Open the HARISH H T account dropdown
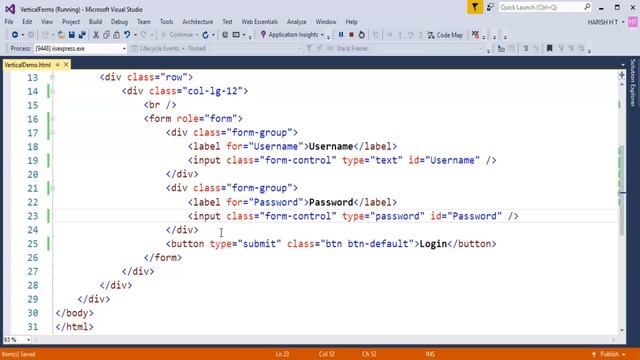Image resolution: width=640 pixels, height=360 pixels. [623, 22]
